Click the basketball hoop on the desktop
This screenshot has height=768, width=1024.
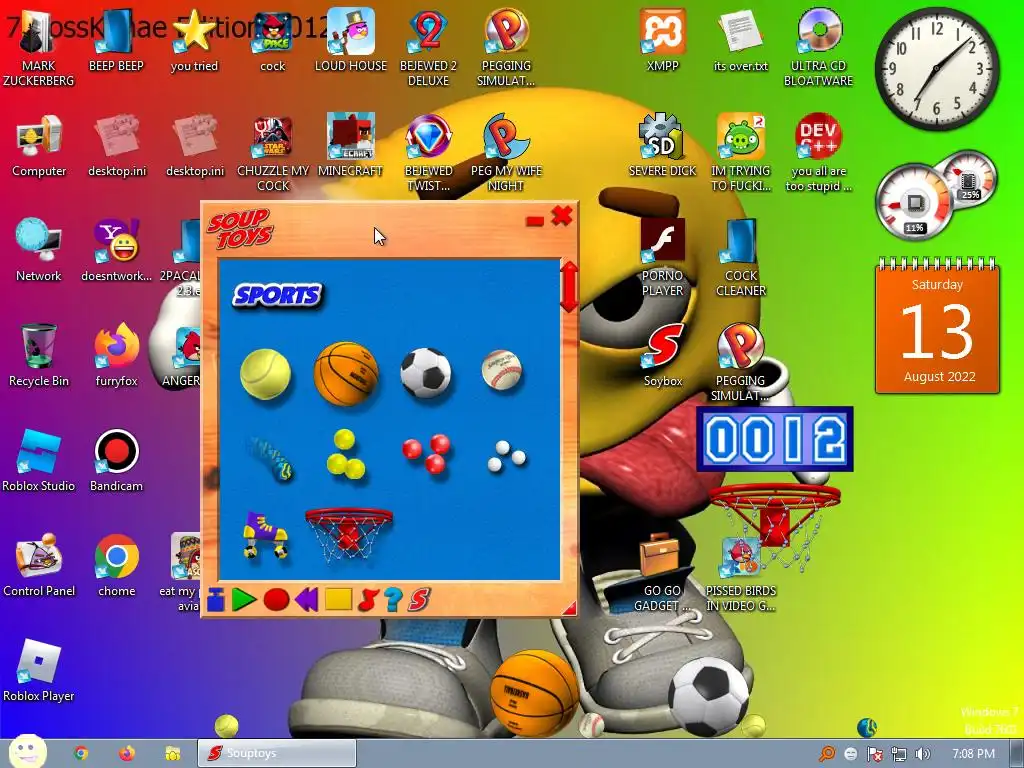pos(775,524)
